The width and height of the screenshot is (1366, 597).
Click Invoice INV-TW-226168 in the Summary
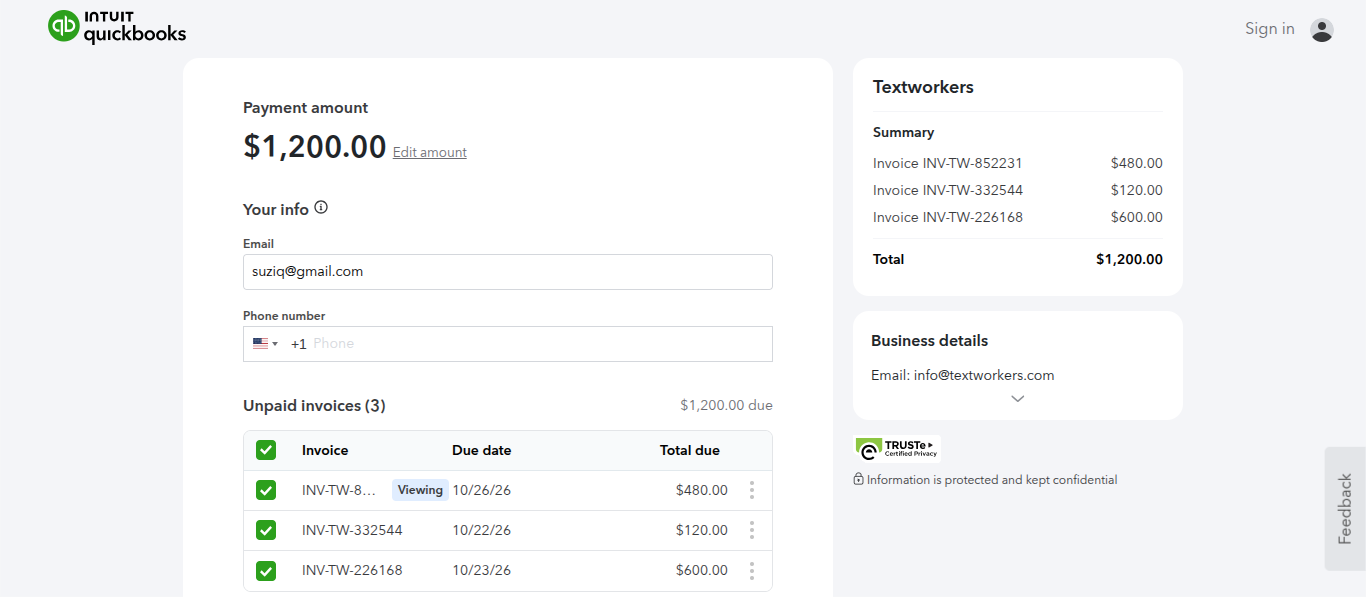click(948, 217)
